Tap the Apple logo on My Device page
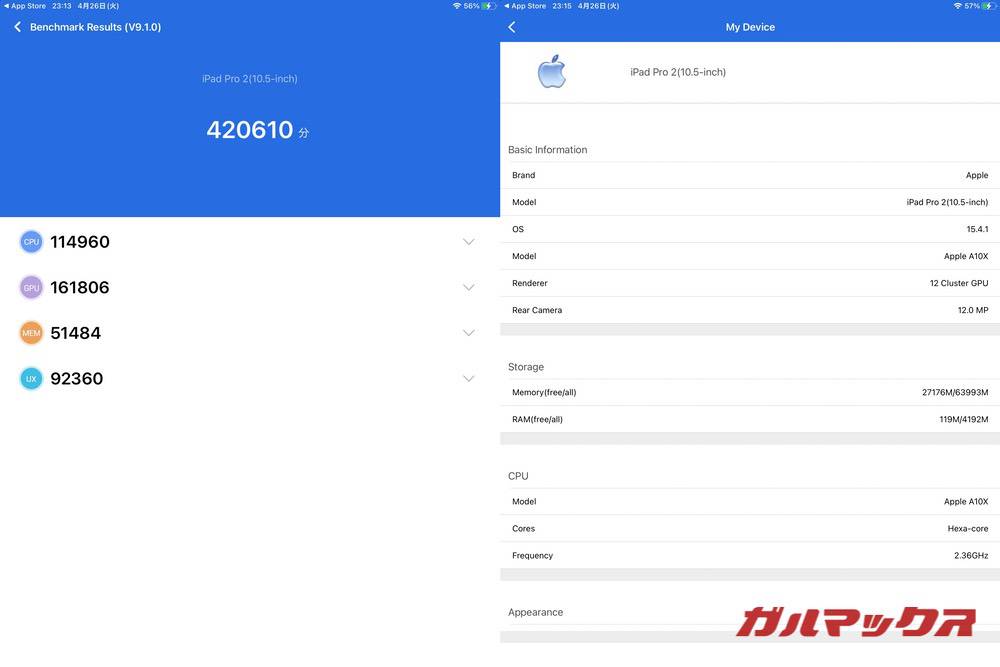The width and height of the screenshot is (1000, 667). click(551, 71)
